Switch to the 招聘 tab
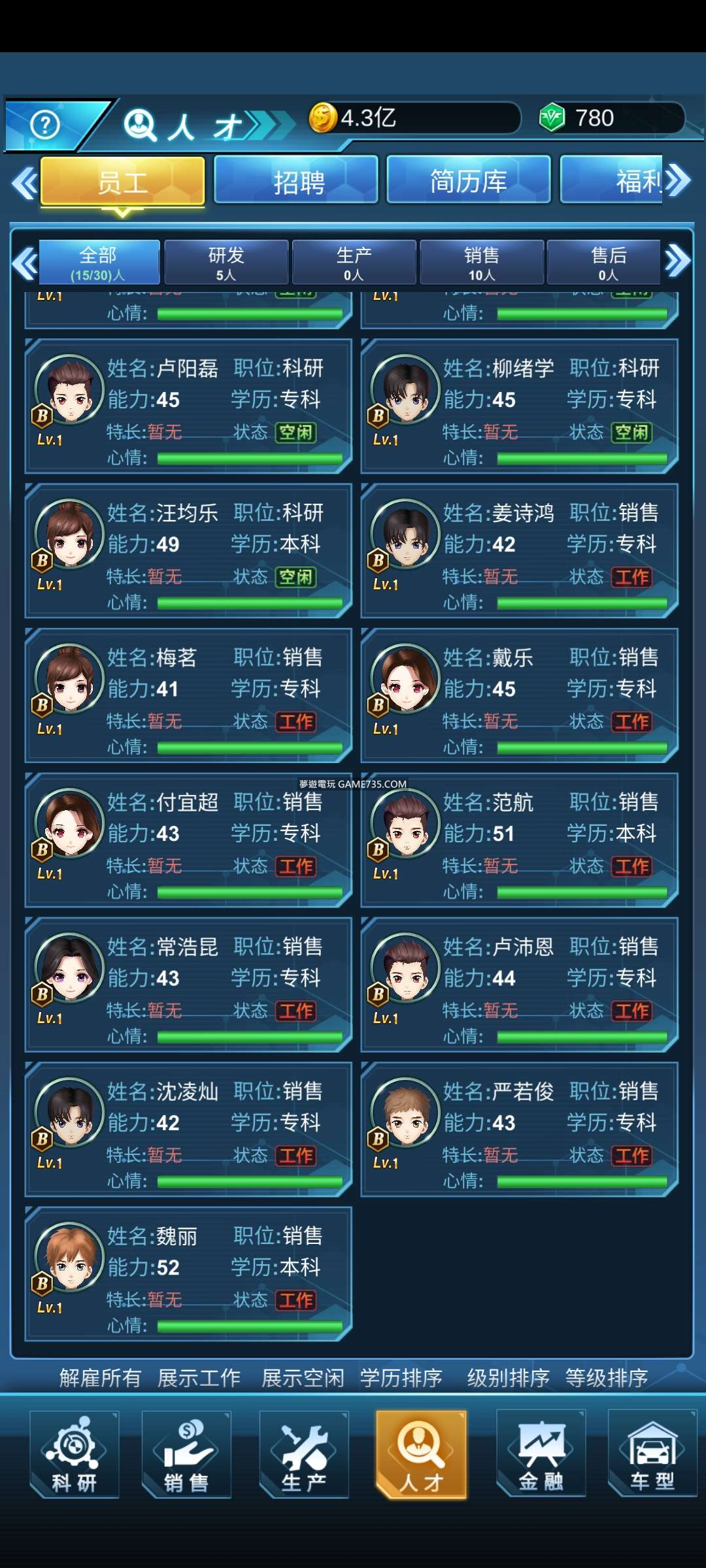 coord(297,180)
